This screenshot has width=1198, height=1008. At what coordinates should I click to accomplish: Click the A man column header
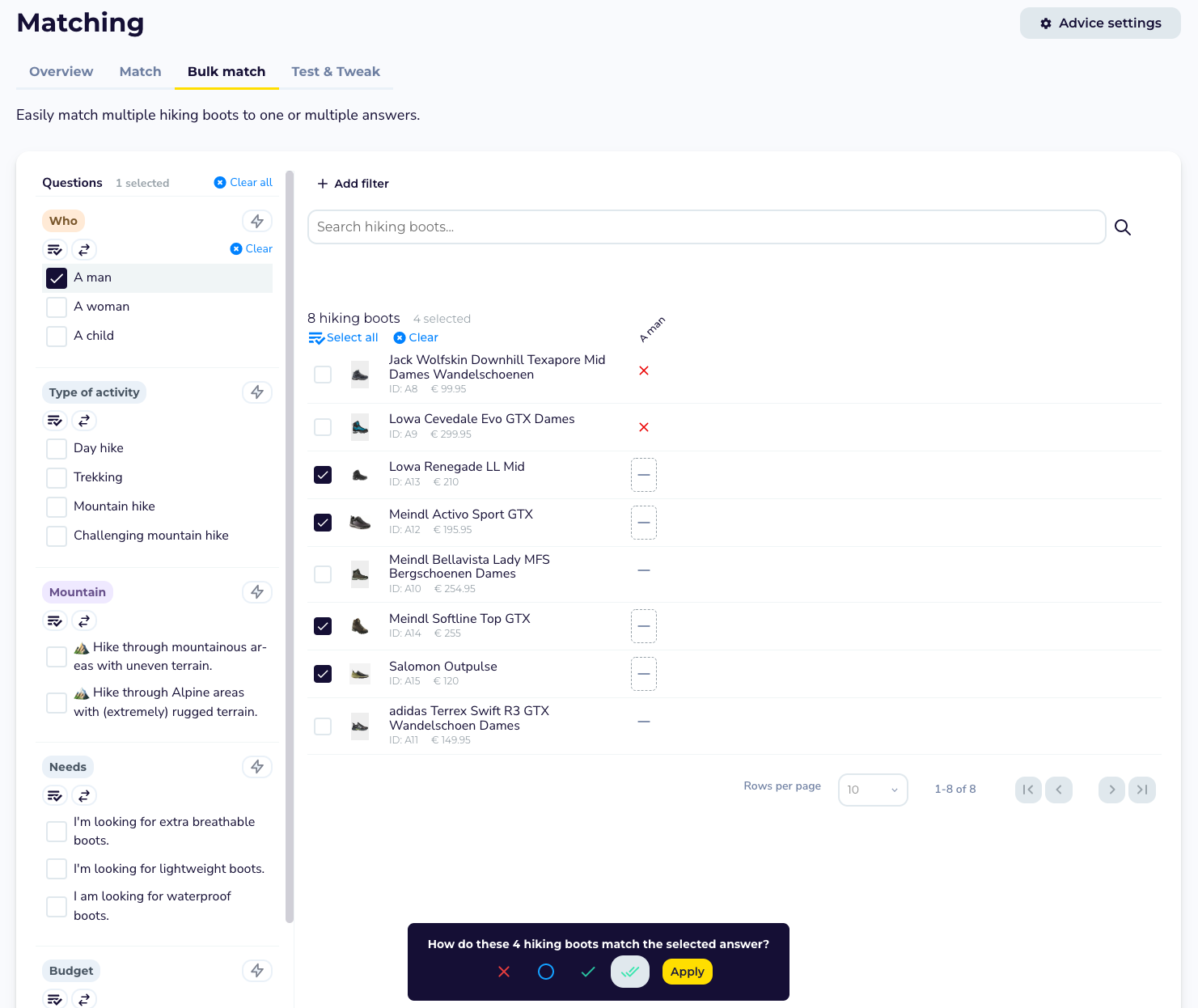(652, 329)
